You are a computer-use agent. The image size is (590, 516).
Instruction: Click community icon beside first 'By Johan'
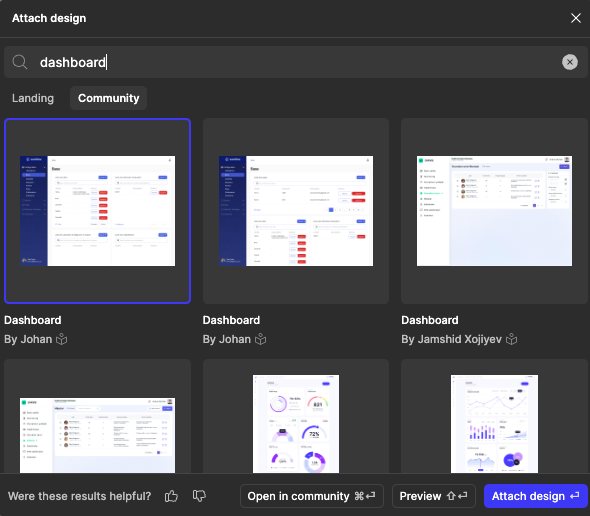point(61,339)
